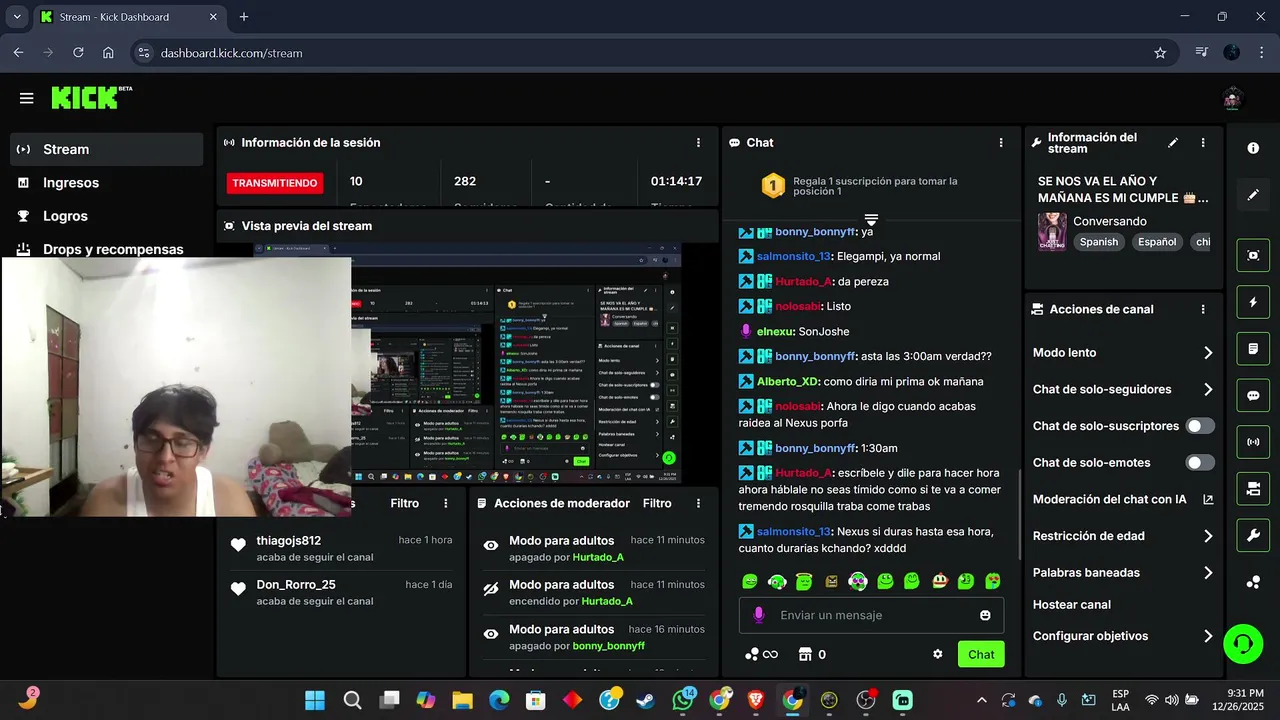Click username salmonsito_13 in Elegampi message
Screen dimensions: 1280x720
point(794,257)
